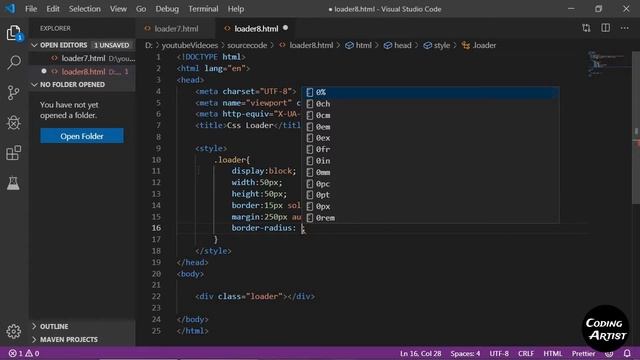Image resolution: width=640 pixels, height=360 pixels.
Task: Click the Open Changes compare icon
Action: pyautogui.click(x=587, y=28)
